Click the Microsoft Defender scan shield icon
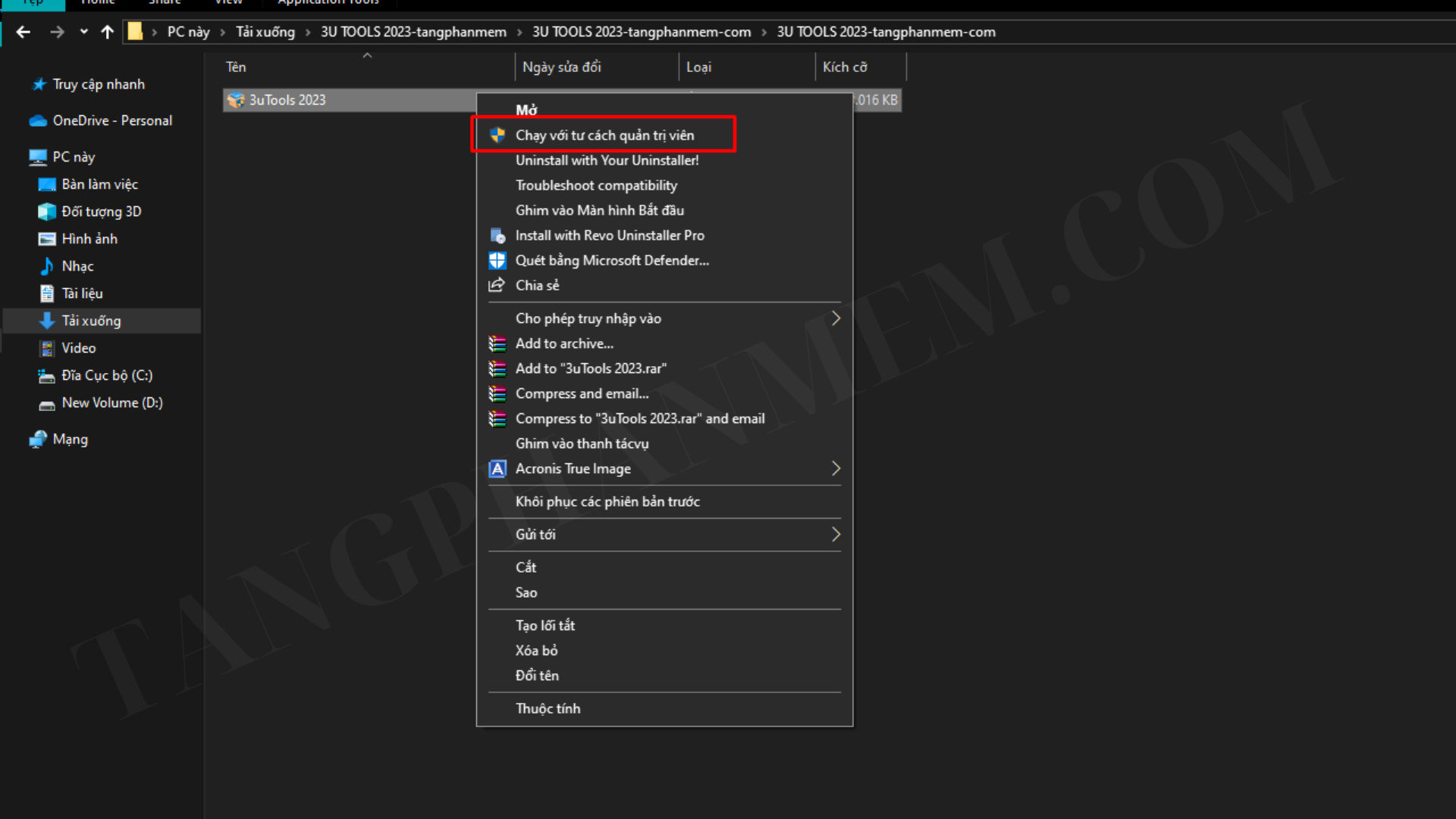This screenshot has height=819, width=1456. click(x=497, y=261)
